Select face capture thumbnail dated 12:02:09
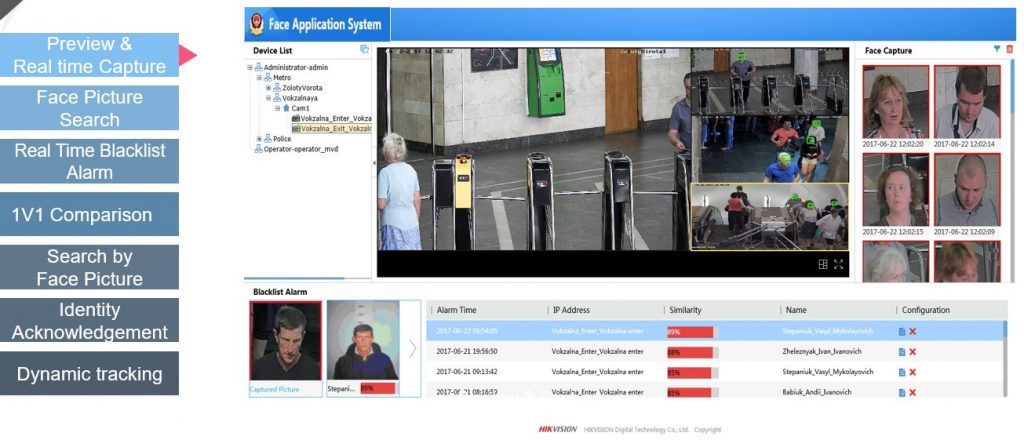 pos(967,190)
